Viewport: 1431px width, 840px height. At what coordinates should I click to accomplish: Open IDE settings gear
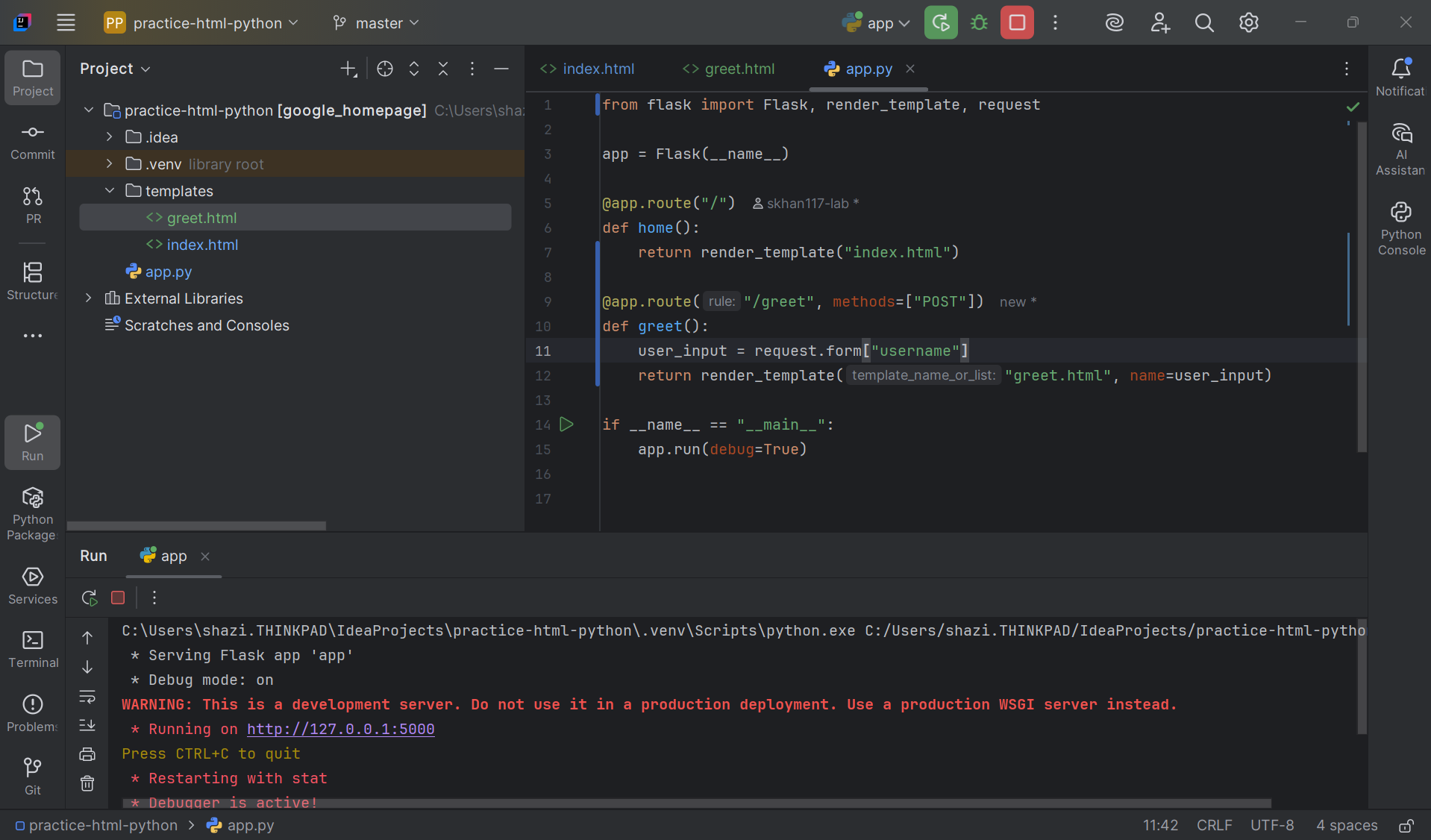[x=1249, y=22]
